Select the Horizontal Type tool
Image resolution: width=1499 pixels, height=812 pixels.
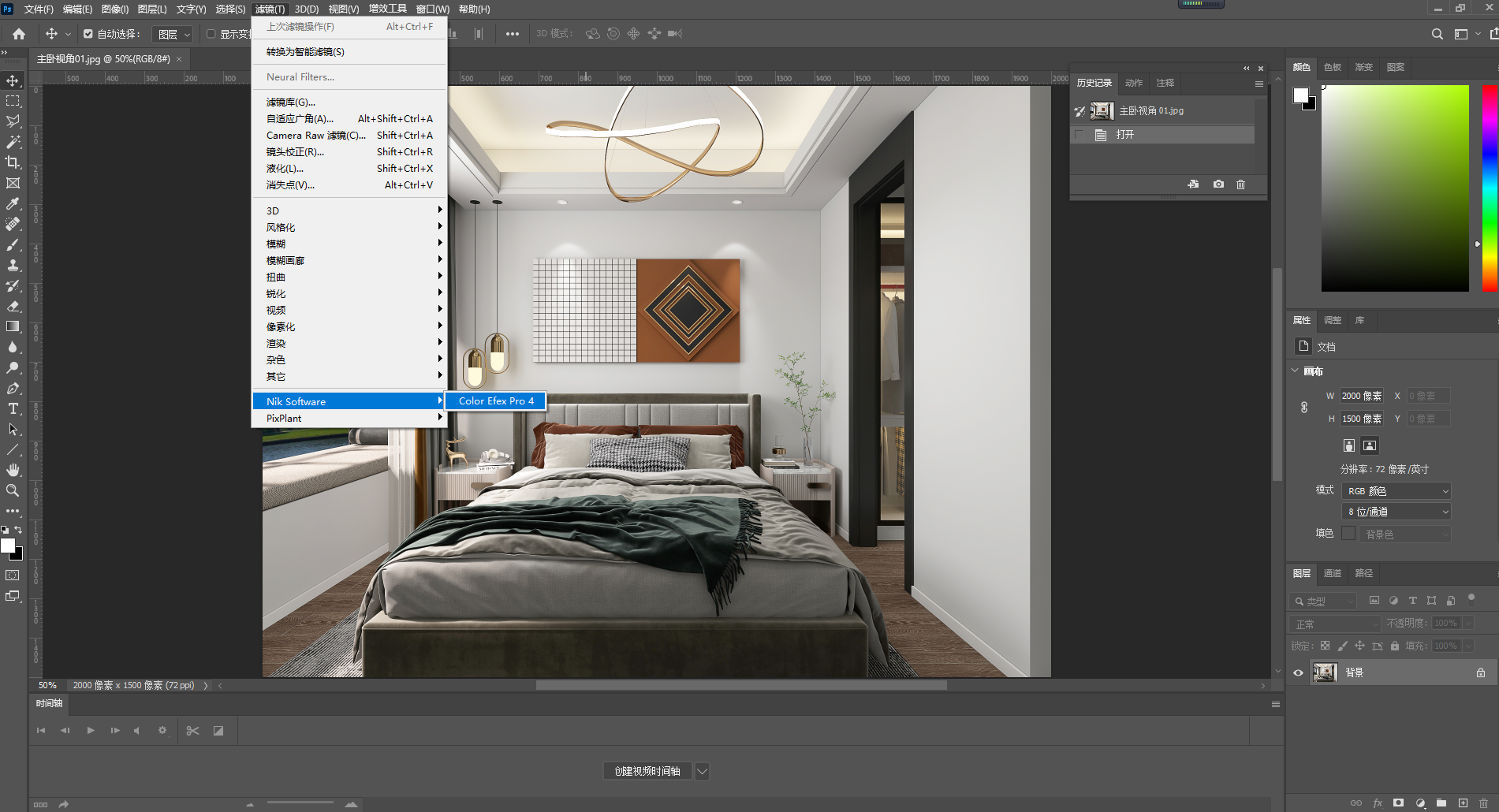[x=13, y=408]
